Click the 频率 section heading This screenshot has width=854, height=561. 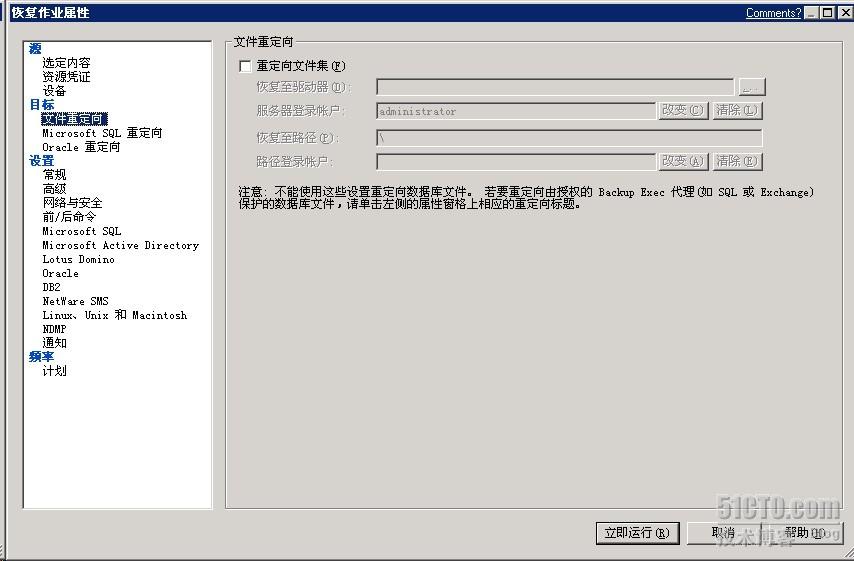click(41, 357)
